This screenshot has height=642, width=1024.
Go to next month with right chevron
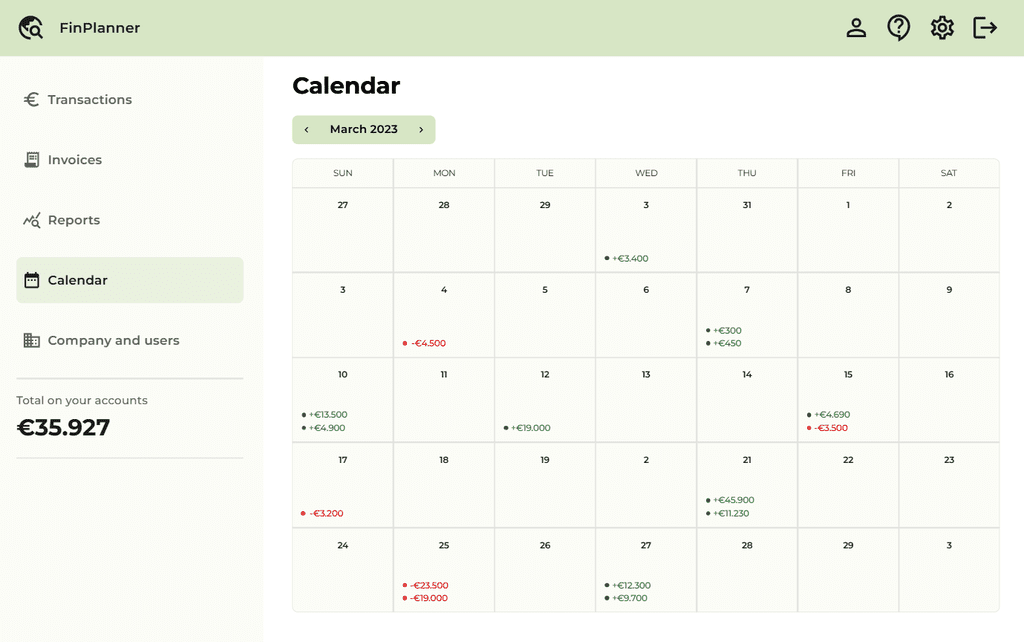tap(421, 129)
